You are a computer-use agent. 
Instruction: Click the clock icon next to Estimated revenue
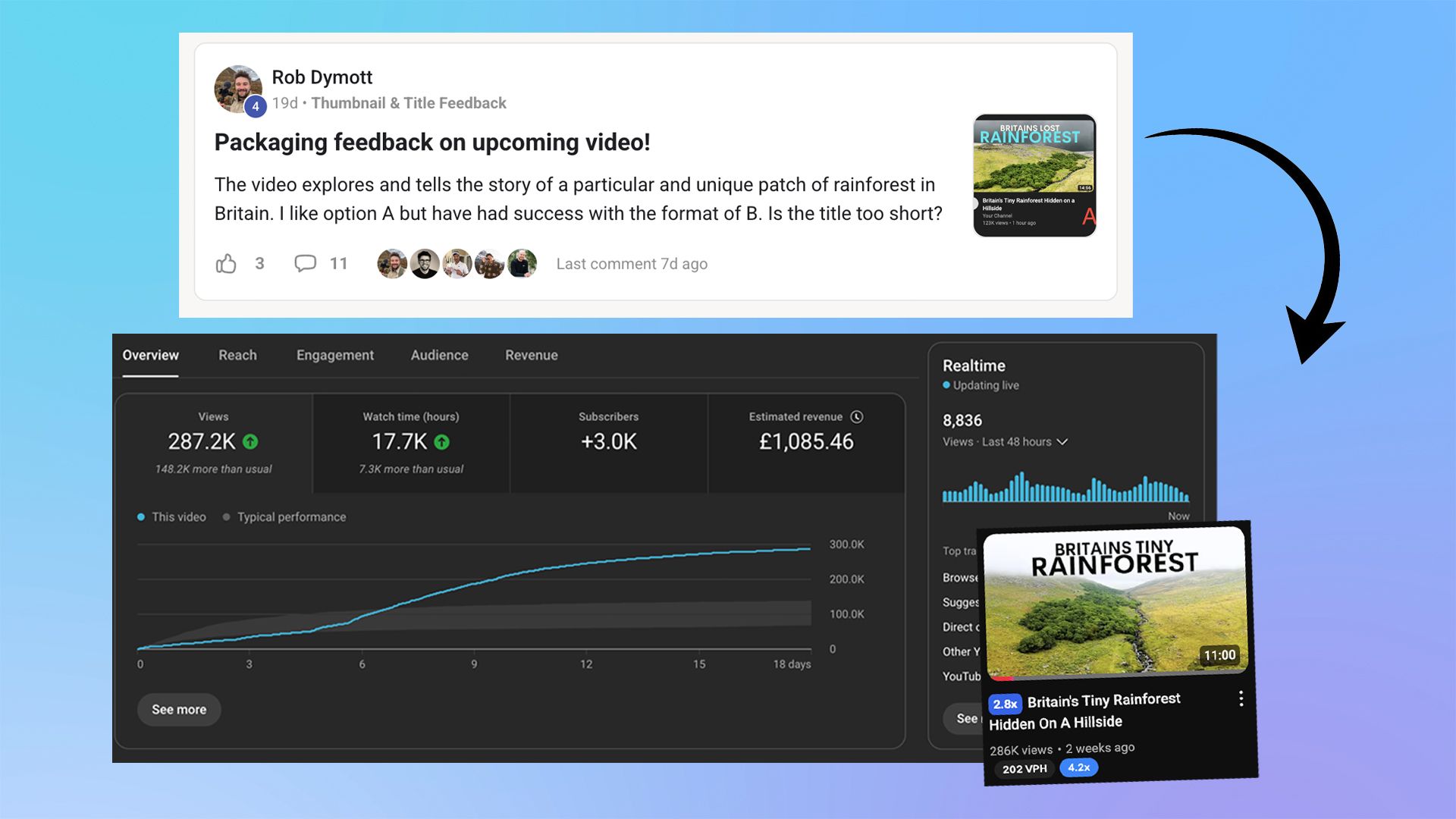[x=857, y=416]
